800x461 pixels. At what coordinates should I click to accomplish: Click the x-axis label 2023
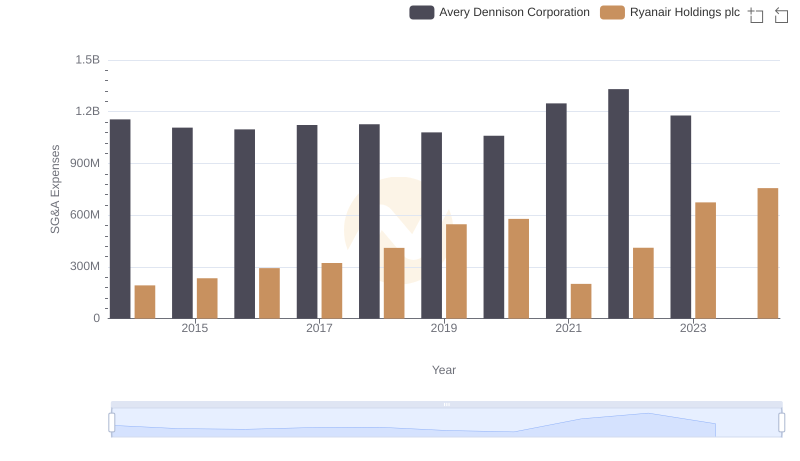coord(693,328)
